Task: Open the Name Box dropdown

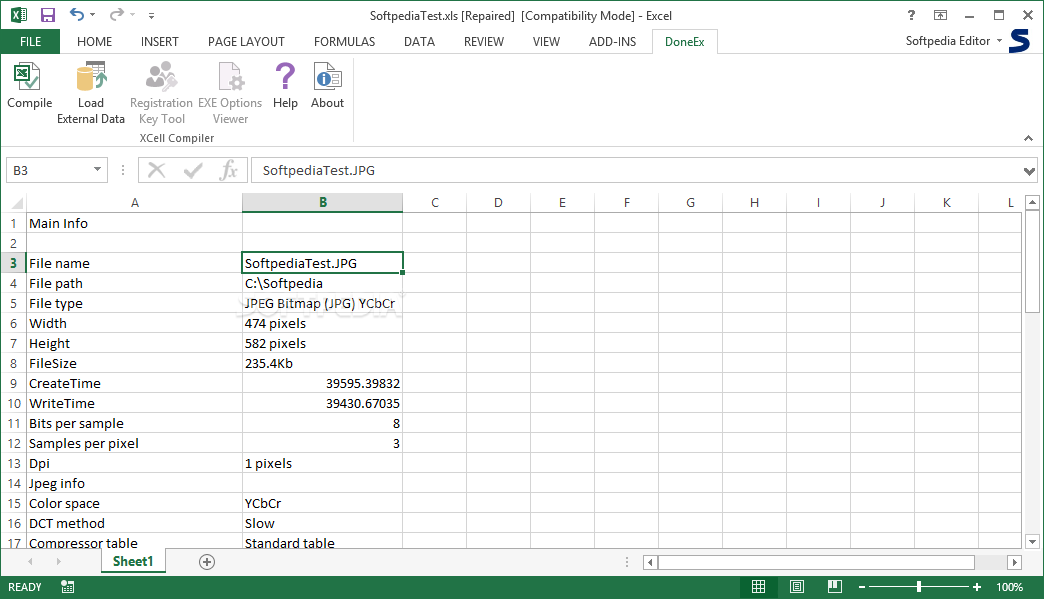Action: [x=97, y=170]
